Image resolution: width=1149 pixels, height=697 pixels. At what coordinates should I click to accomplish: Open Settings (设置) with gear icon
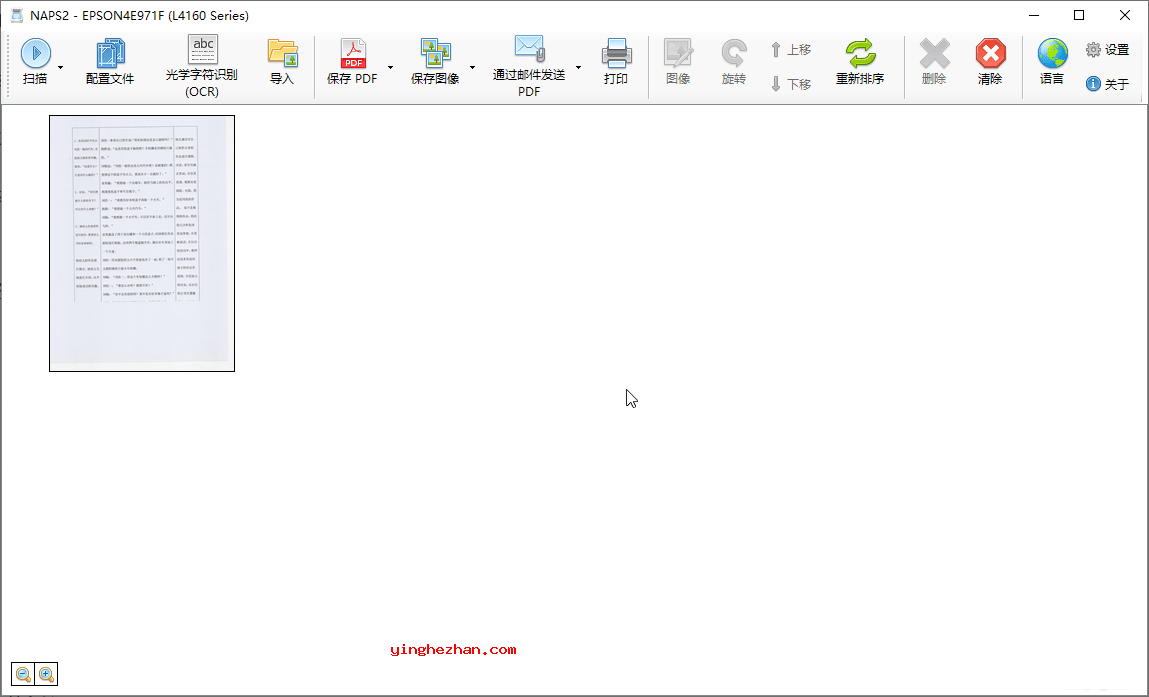[1107, 50]
